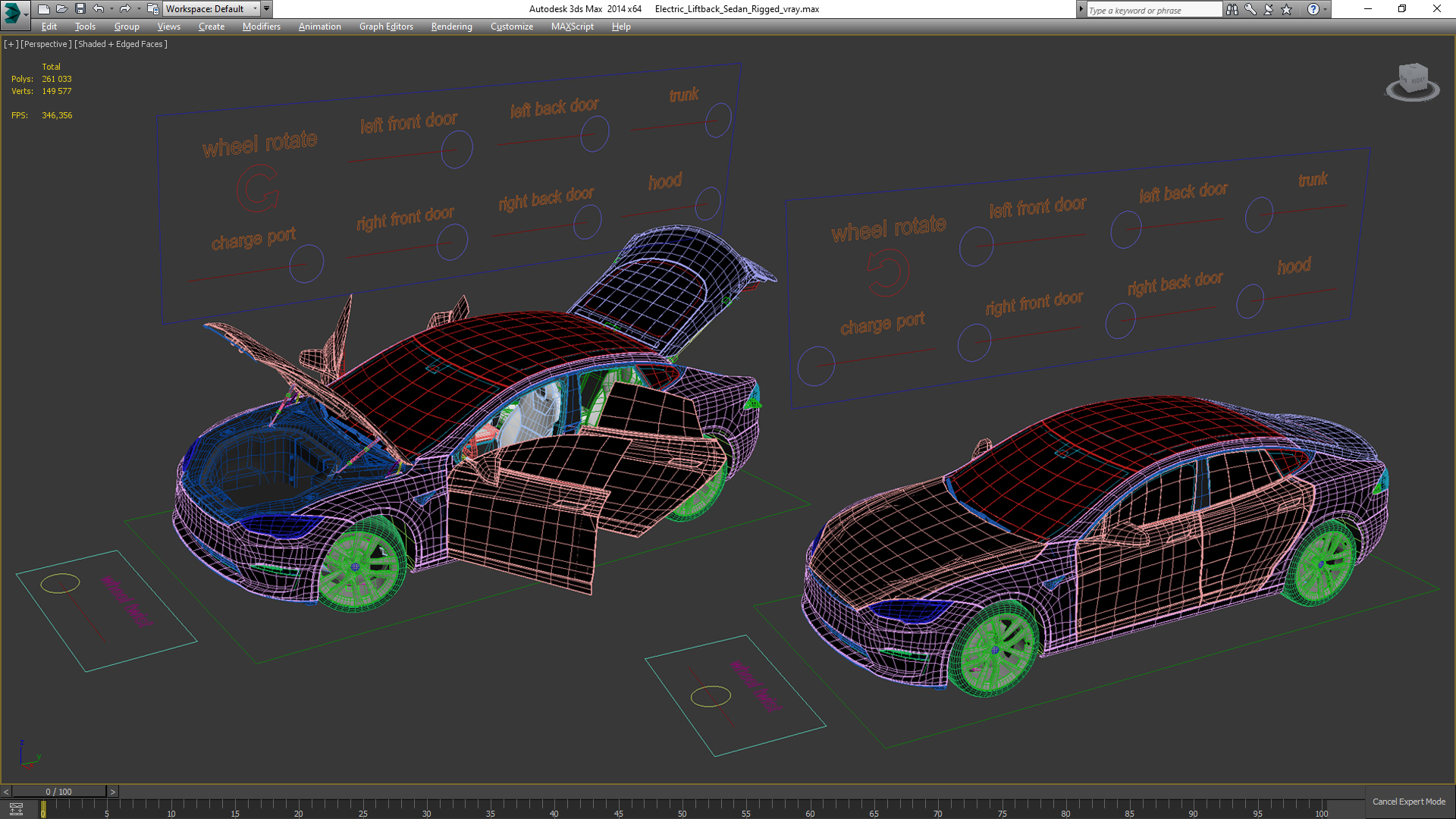Open the Views menu
Screen dimensions: 1456x819
click(168, 27)
